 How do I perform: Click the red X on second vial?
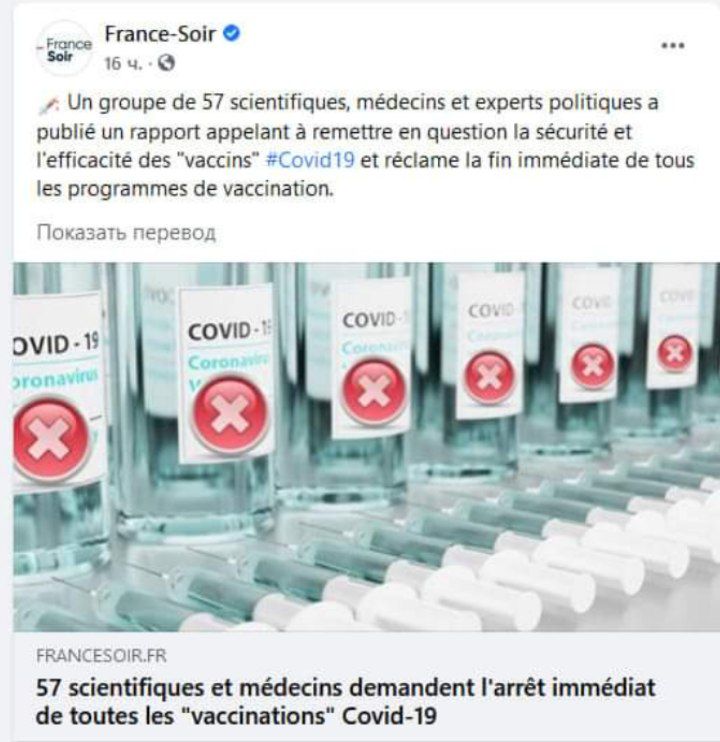coord(230,415)
